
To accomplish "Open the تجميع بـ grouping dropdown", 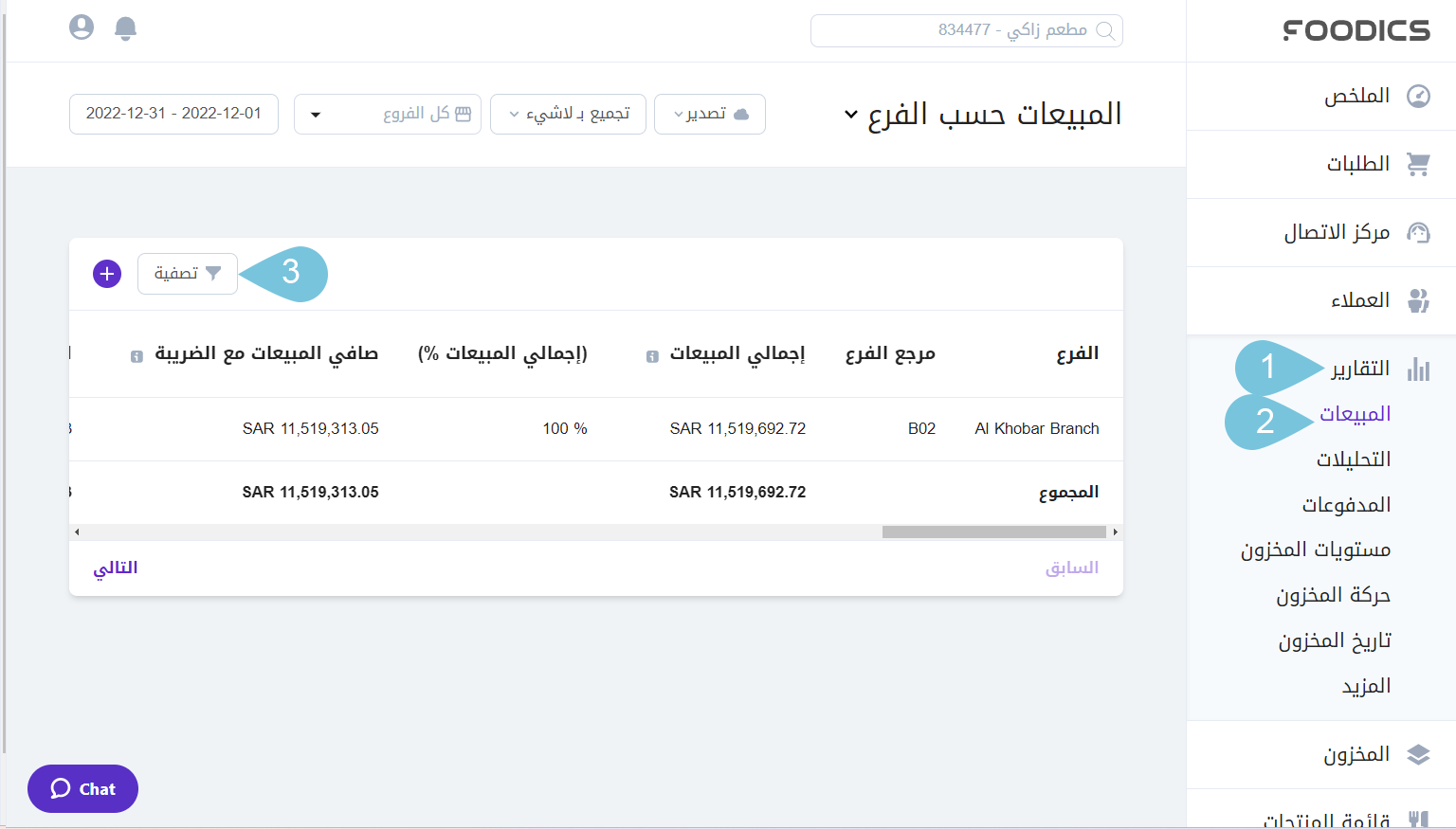I will click(x=568, y=114).
